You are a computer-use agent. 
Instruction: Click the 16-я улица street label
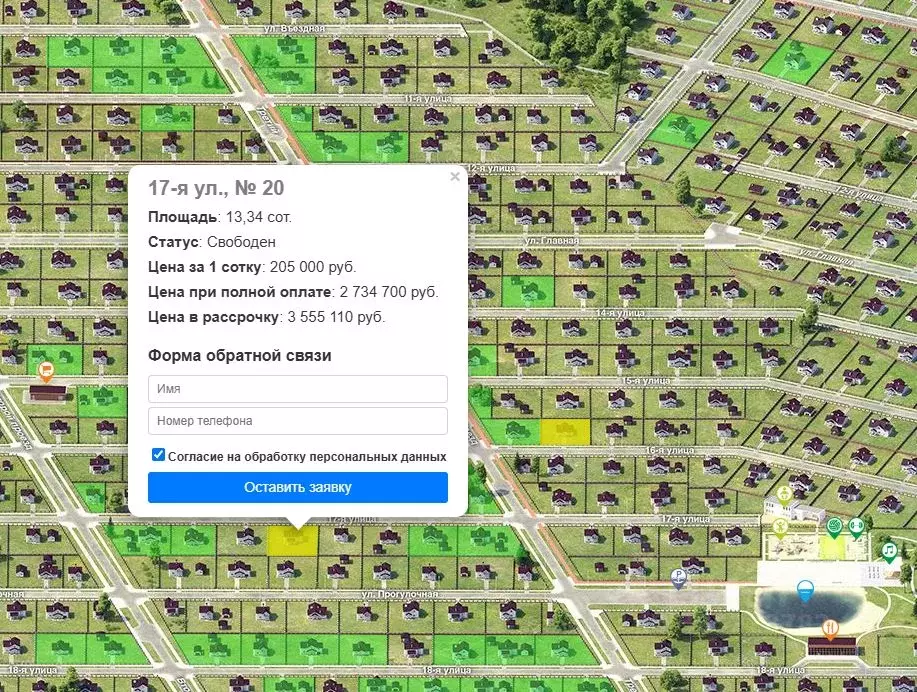[670, 450]
